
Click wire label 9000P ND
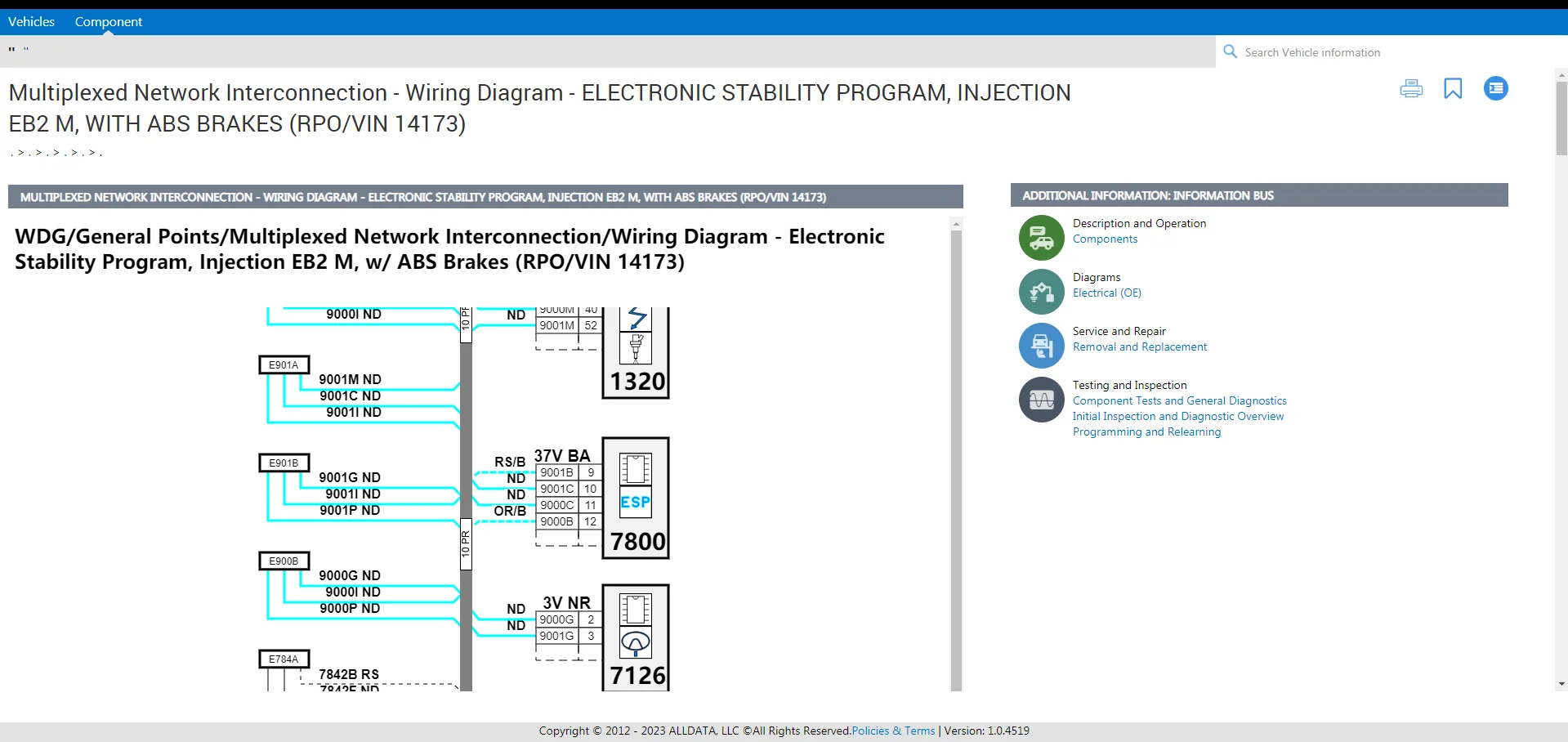tap(350, 608)
